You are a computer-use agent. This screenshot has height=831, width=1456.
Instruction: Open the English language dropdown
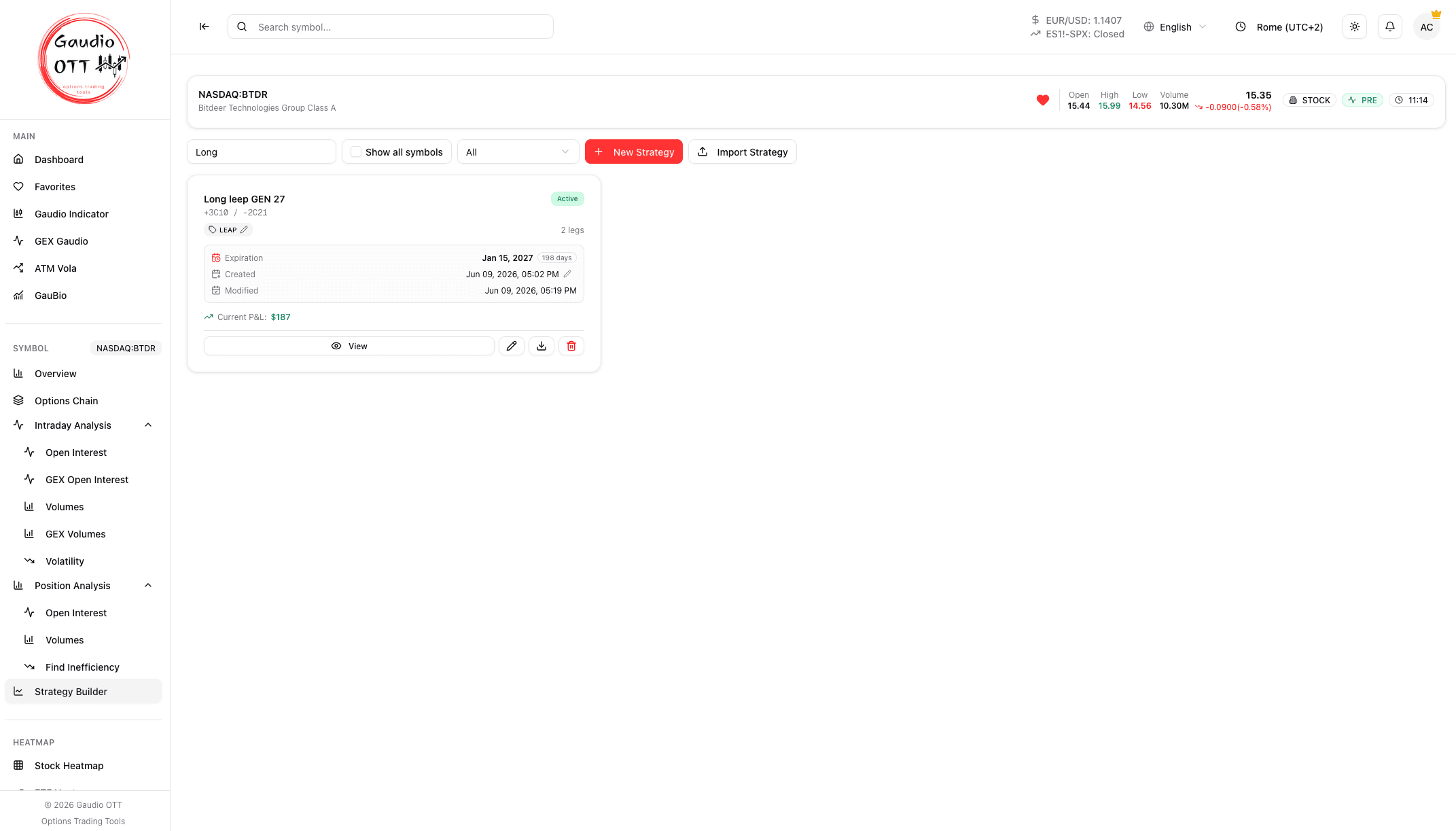tap(1175, 26)
